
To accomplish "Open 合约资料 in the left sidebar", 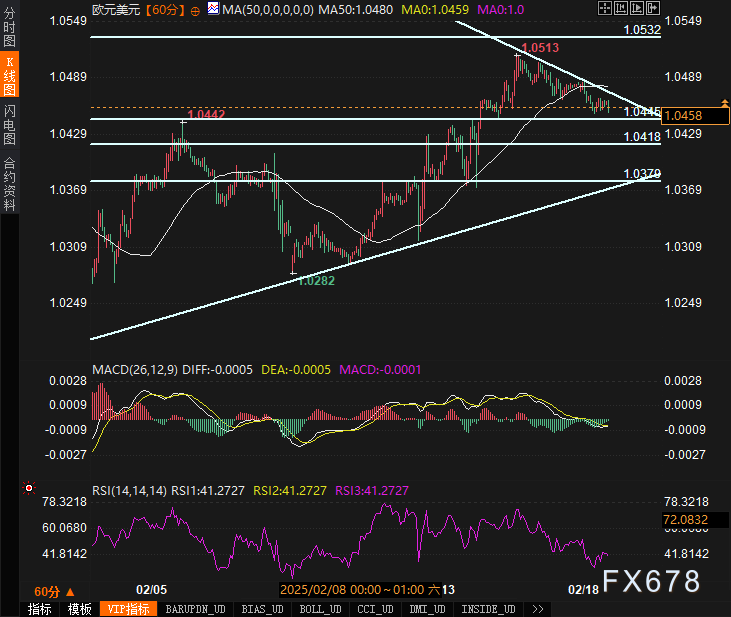I will (10, 183).
